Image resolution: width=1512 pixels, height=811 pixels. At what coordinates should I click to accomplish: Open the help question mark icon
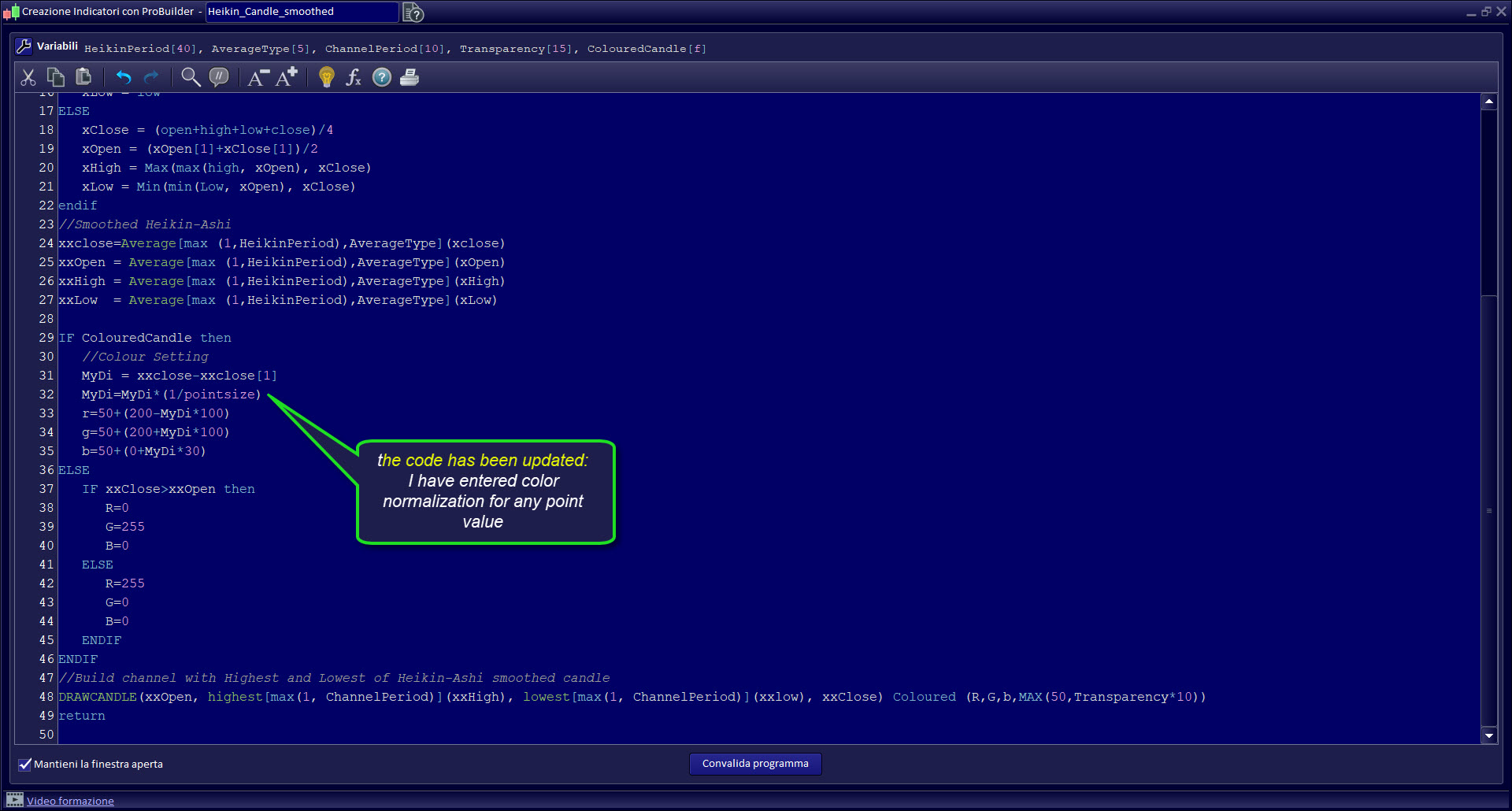tap(382, 77)
